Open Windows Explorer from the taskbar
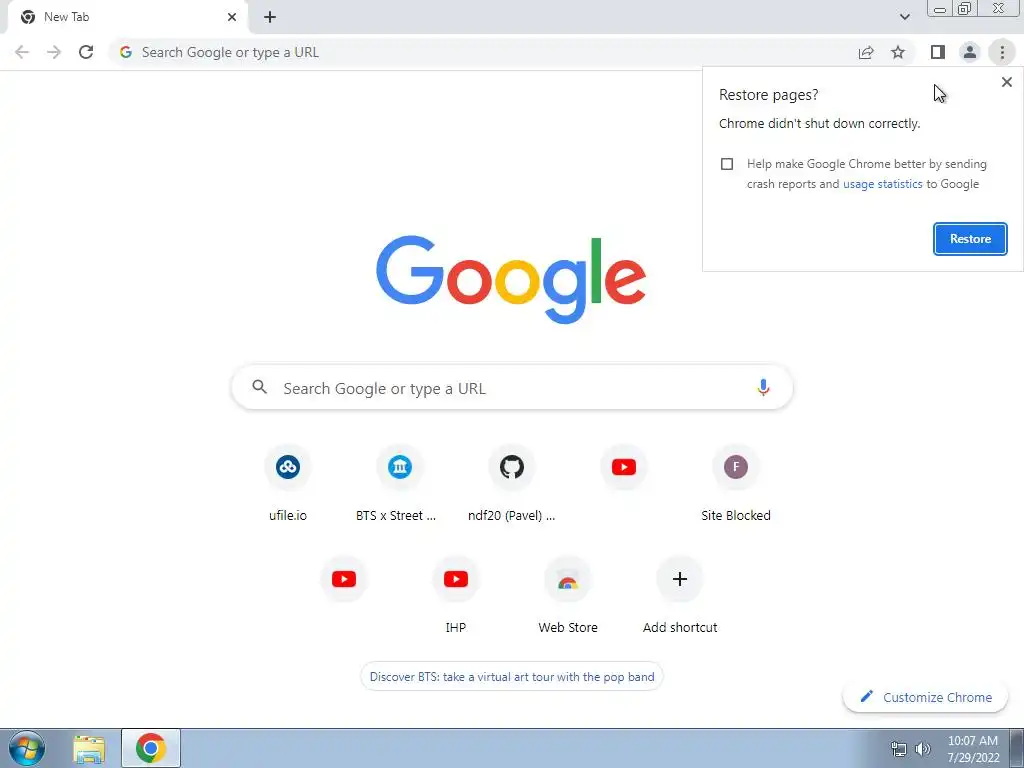 [89, 749]
